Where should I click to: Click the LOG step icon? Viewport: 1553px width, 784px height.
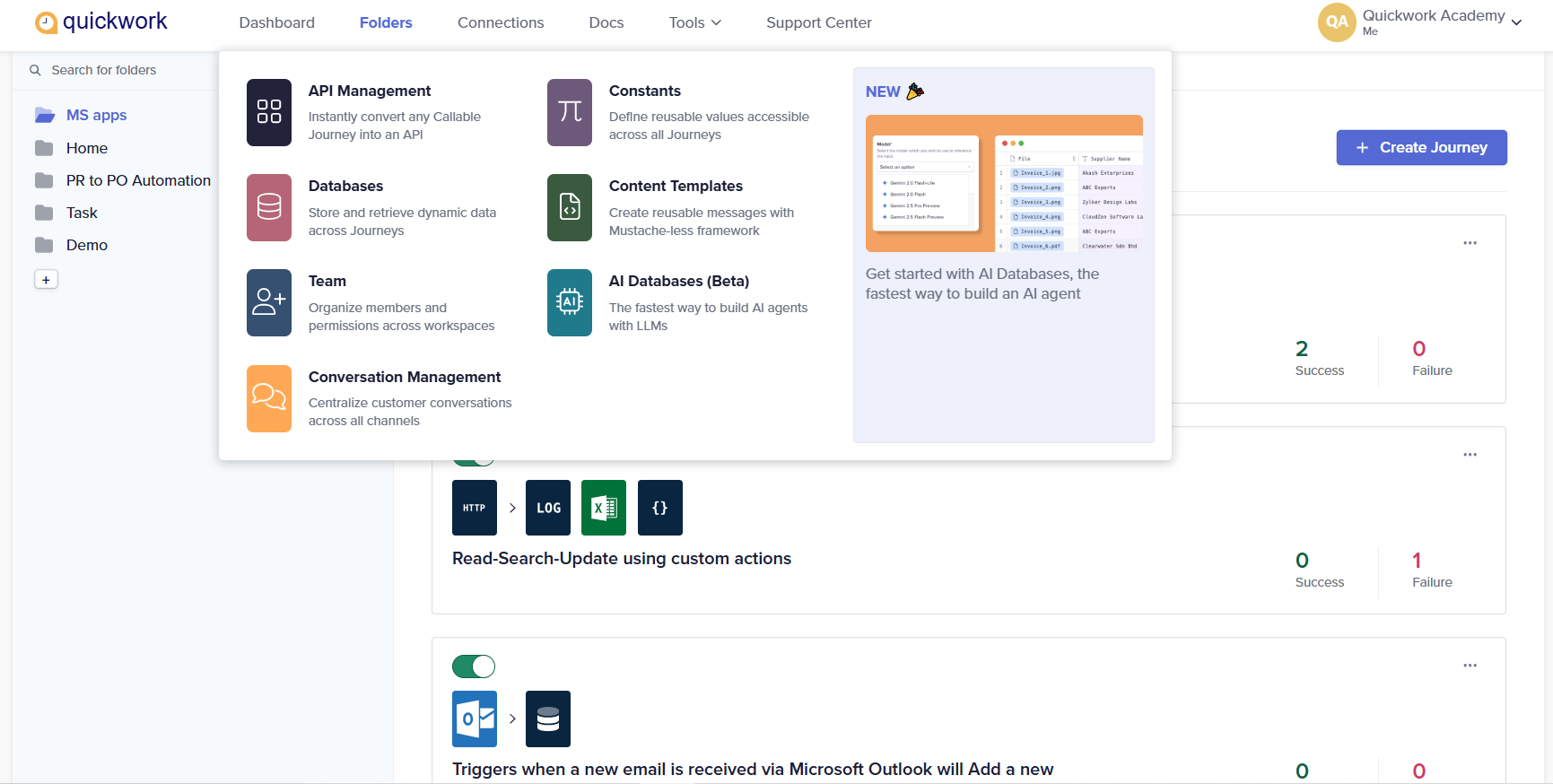click(548, 508)
